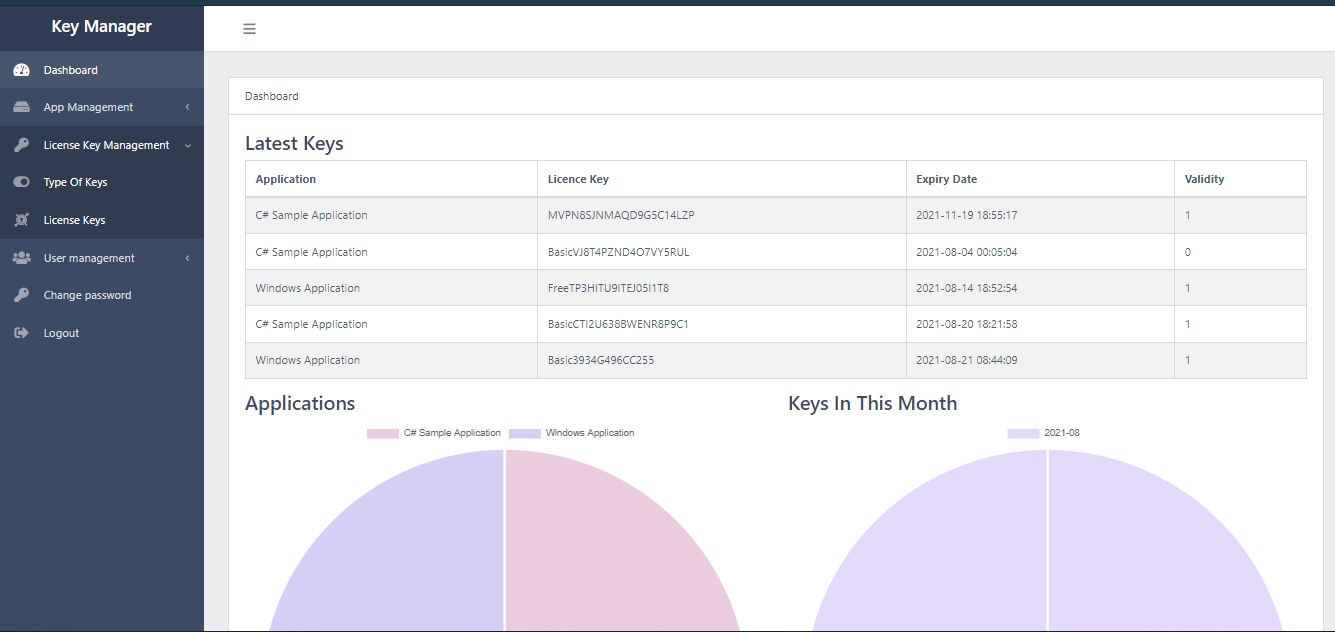Click the Logout arrow icon
Viewport: 1335px width, 632px height.
[21, 333]
